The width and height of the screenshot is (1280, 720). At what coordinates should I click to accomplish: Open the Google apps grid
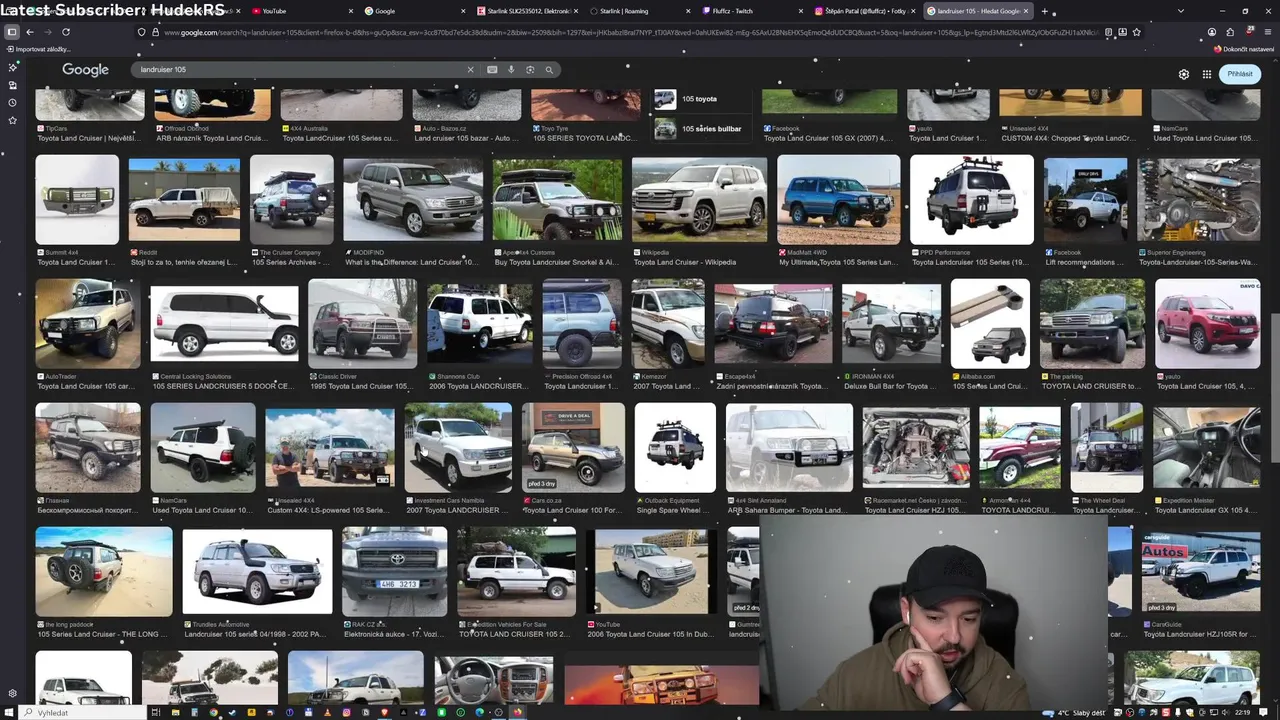pos(1207,74)
